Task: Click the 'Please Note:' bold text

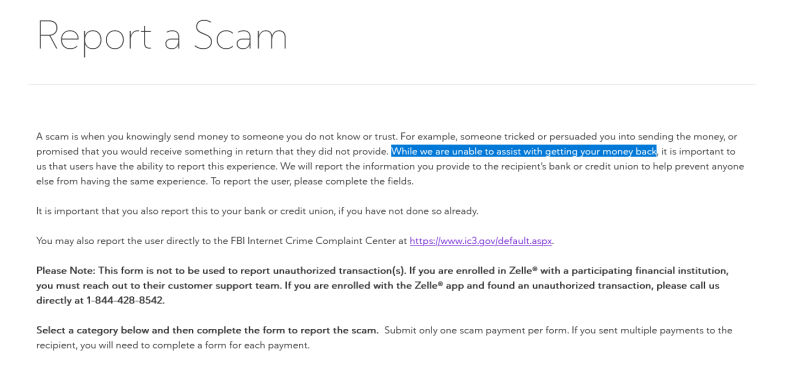Action: tap(66, 270)
